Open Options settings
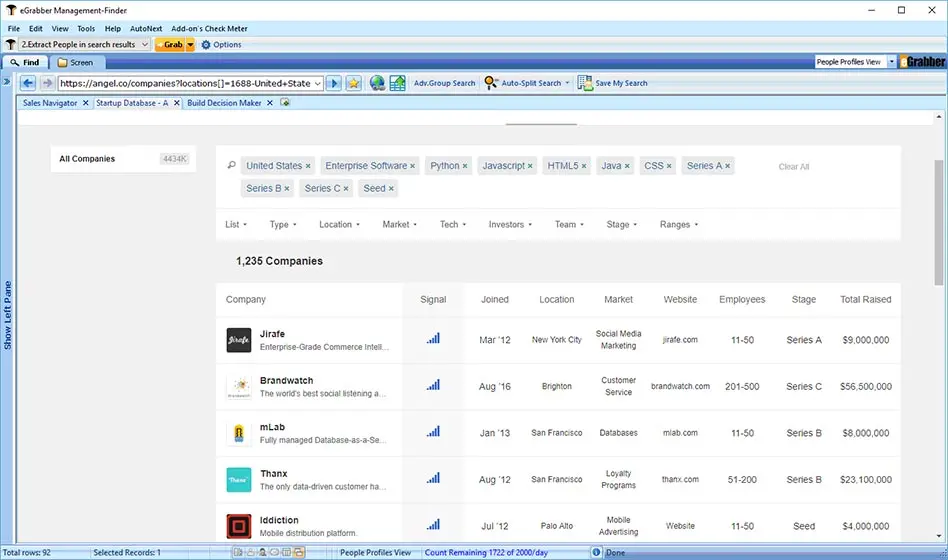 [221, 45]
